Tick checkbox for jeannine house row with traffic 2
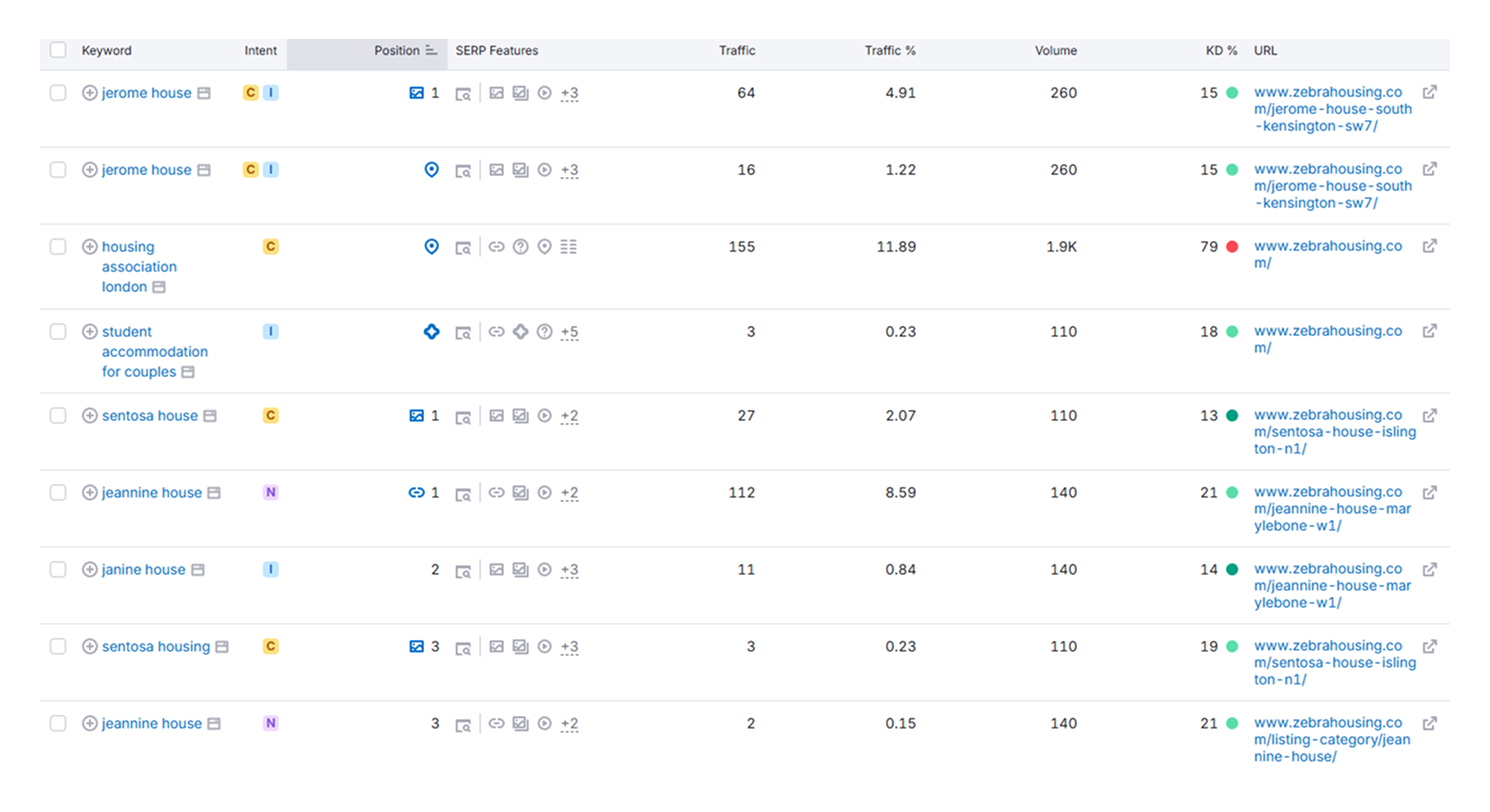The height and width of the screenshot is (812, 1490). point(58,724)
